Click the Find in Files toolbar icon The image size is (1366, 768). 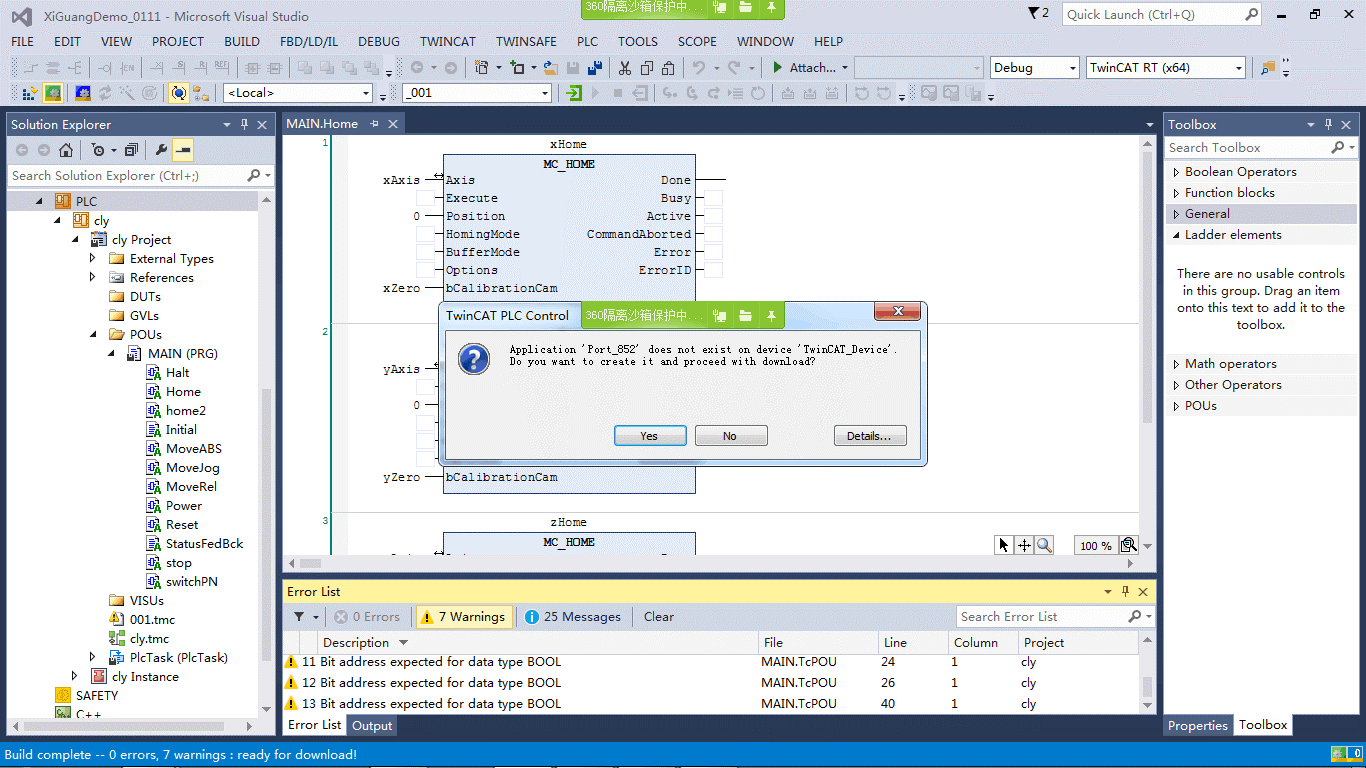coord(1268,68)
